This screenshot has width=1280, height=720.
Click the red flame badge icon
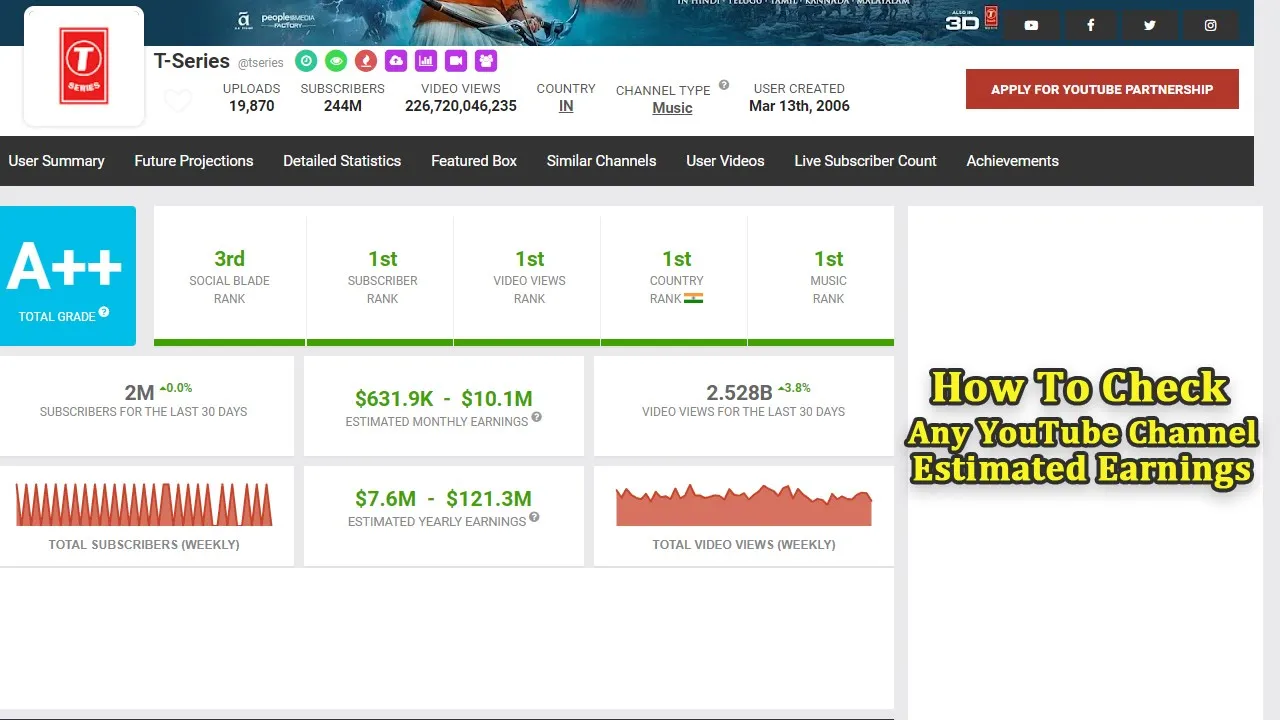[366, 61]
